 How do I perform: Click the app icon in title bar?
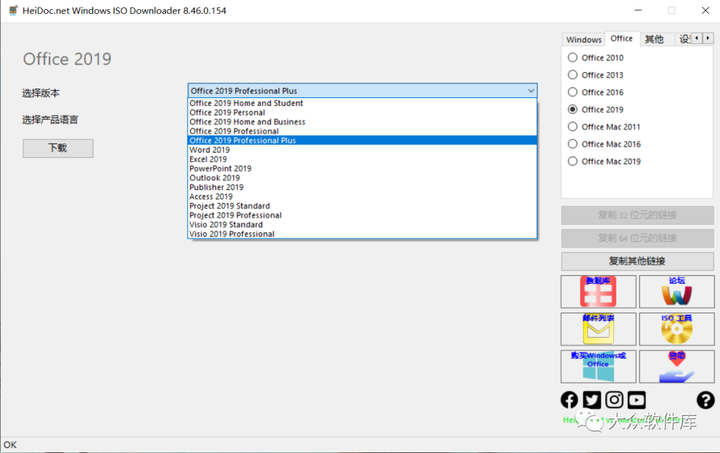tap(13, 10)
